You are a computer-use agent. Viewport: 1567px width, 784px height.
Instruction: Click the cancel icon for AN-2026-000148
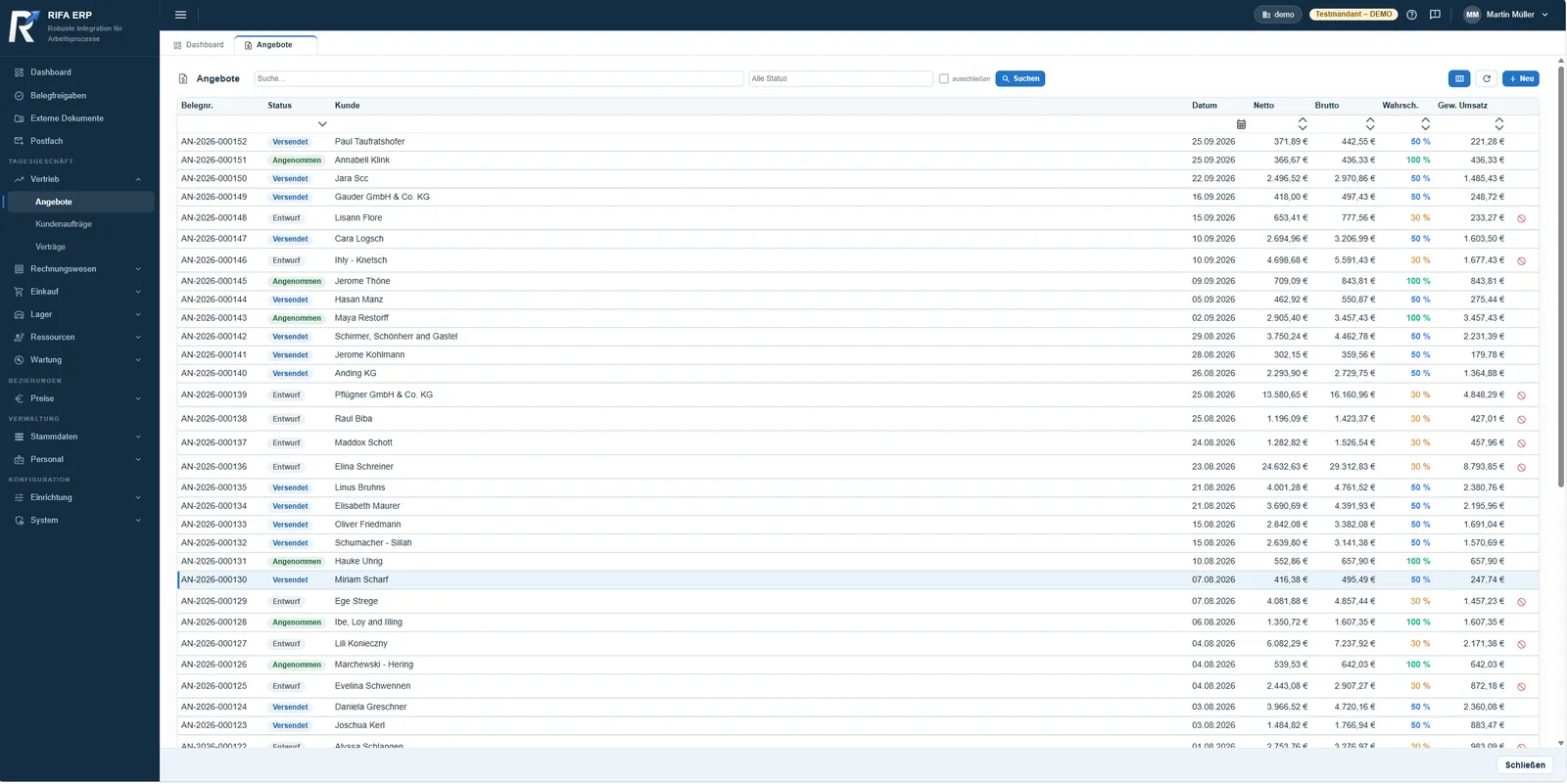point(1521,219)
